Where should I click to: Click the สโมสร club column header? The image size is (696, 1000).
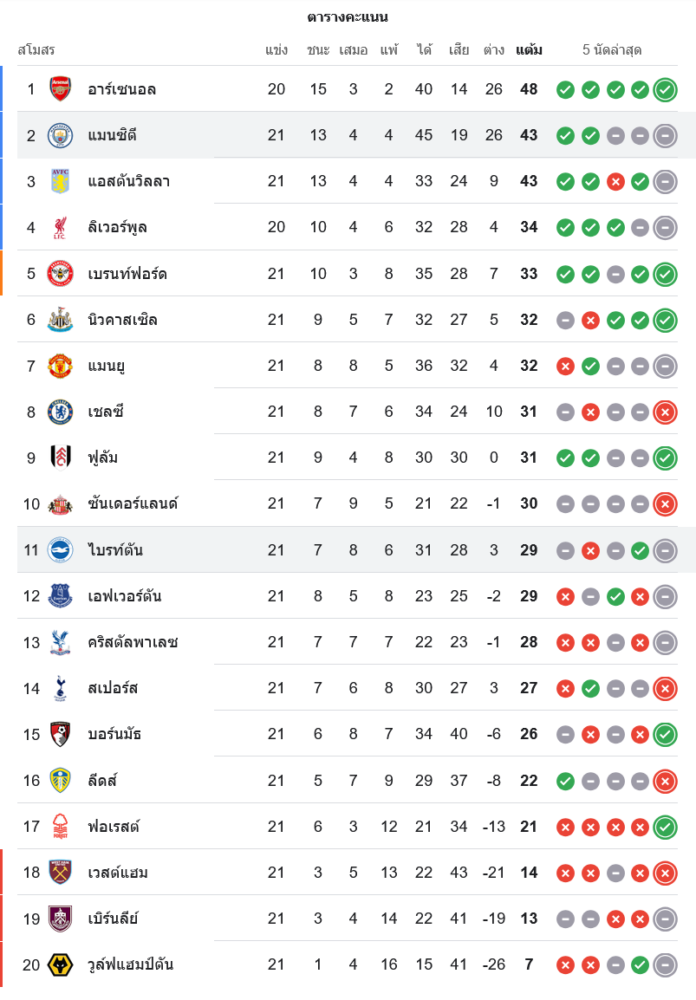pos(36,49)
